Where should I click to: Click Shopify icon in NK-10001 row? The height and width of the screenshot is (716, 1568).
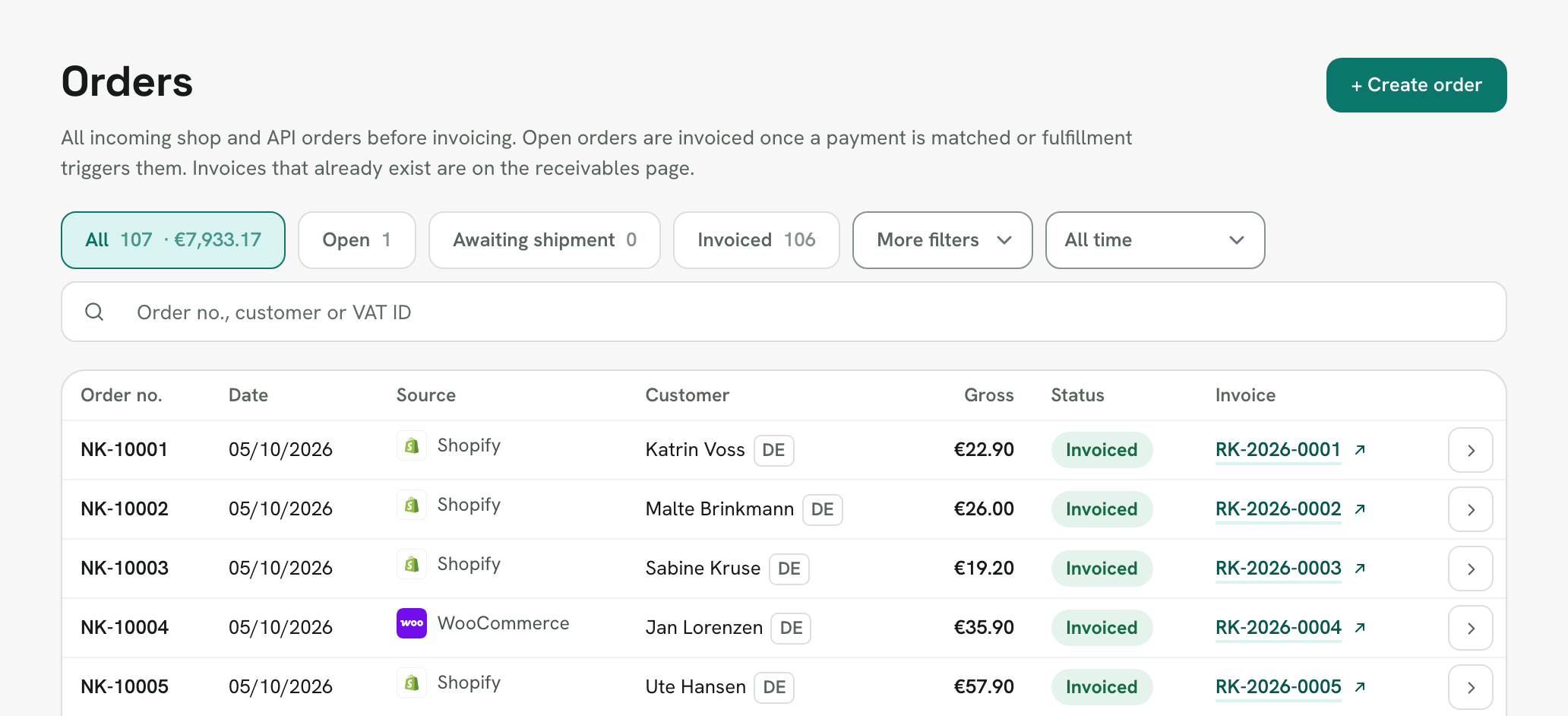[x=412, y=445]
